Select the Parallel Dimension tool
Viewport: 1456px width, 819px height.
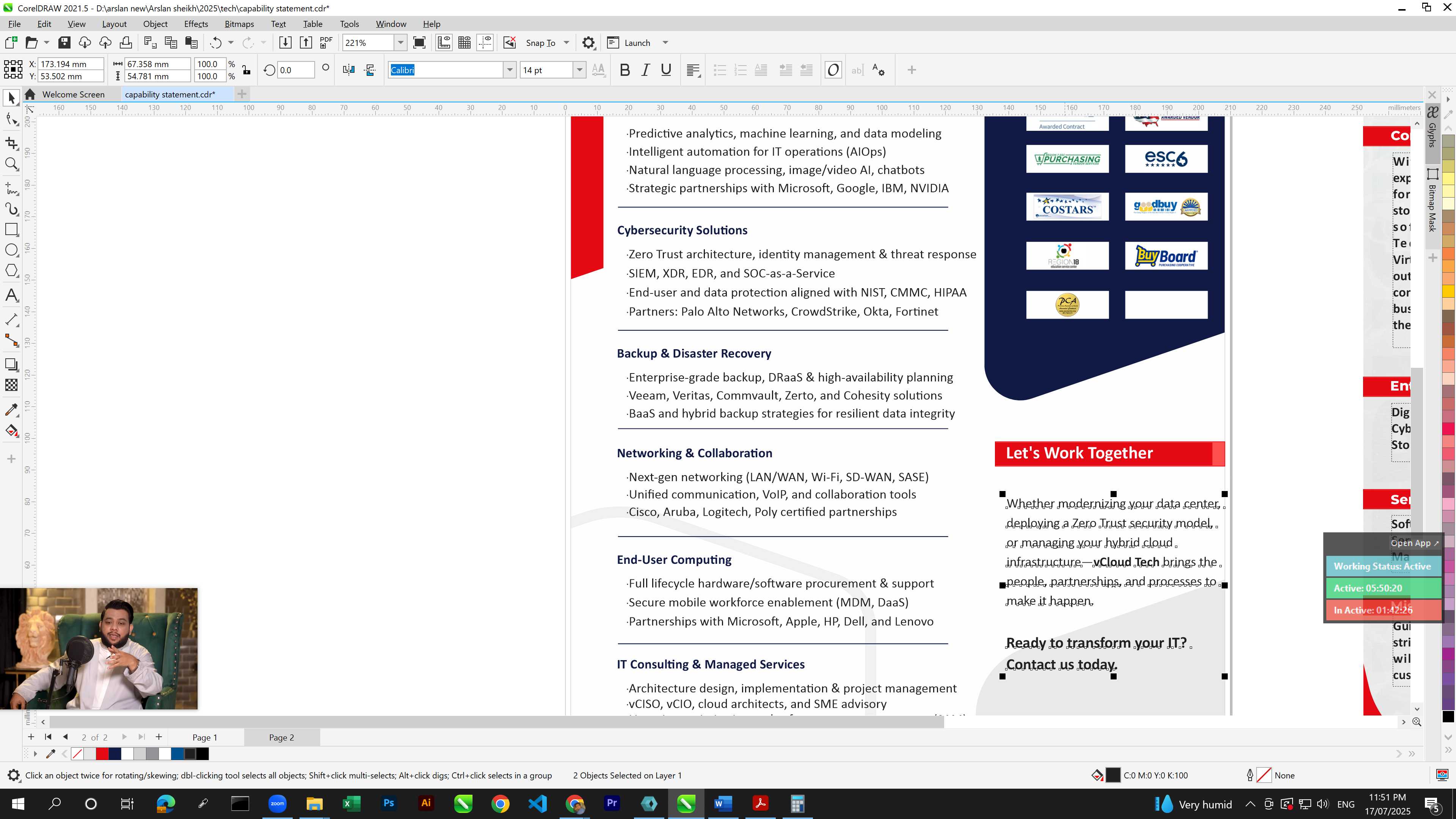[x=11, y=319]
